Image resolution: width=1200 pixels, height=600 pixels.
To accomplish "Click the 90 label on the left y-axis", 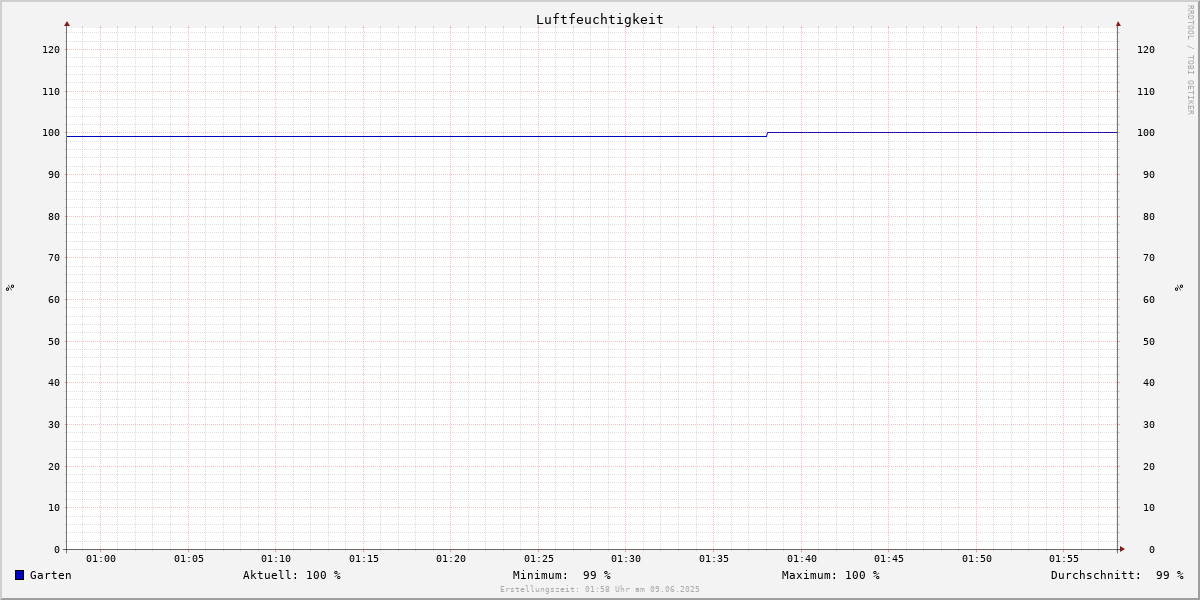I will pyautogui.click(x=54, y=174).
